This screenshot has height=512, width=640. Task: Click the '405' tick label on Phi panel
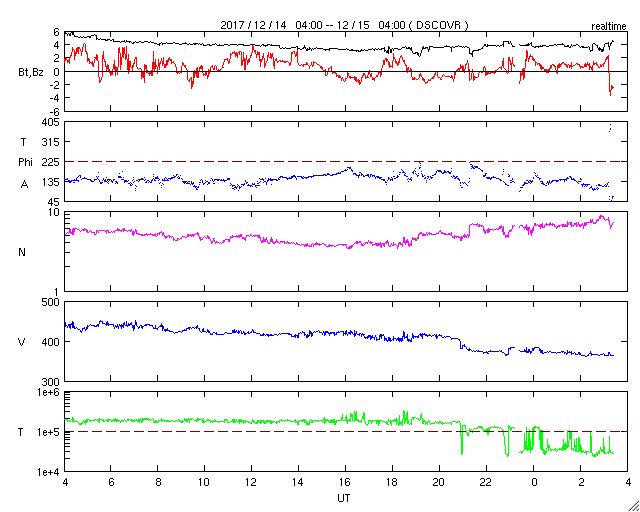coord(52,122)
